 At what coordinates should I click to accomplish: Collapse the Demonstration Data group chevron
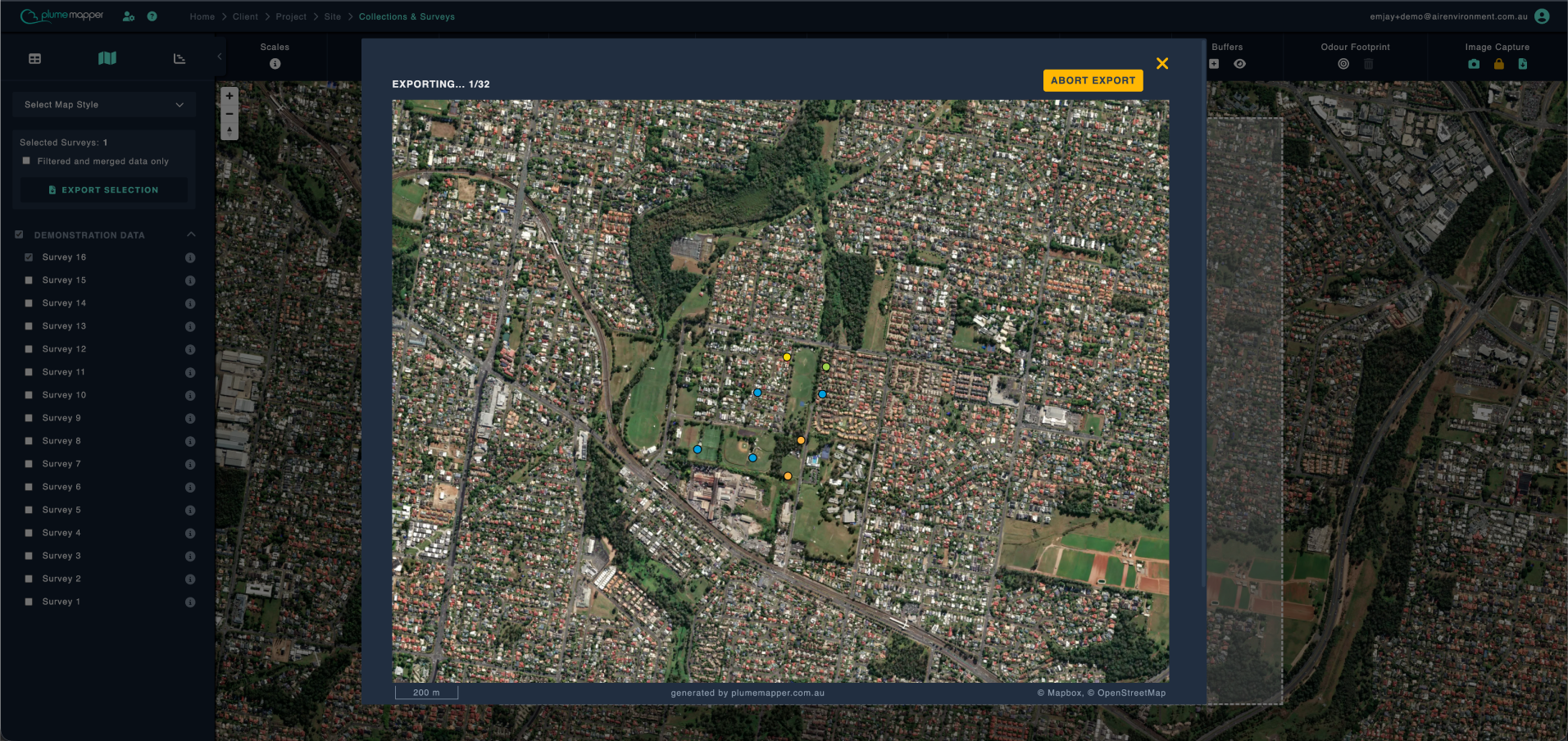[191, 234]
